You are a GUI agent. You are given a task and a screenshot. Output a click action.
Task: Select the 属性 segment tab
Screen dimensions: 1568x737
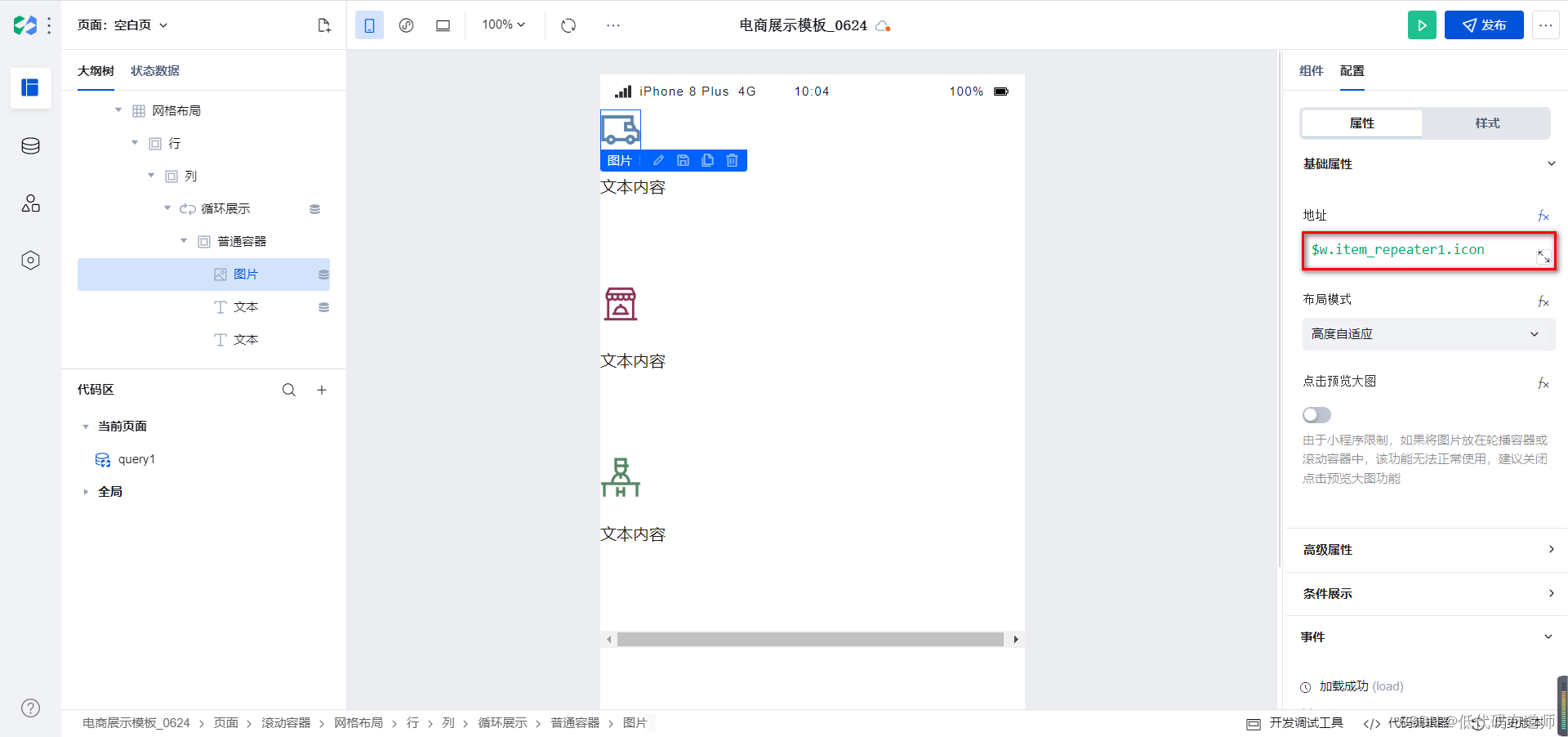(x=1362, y=123)
